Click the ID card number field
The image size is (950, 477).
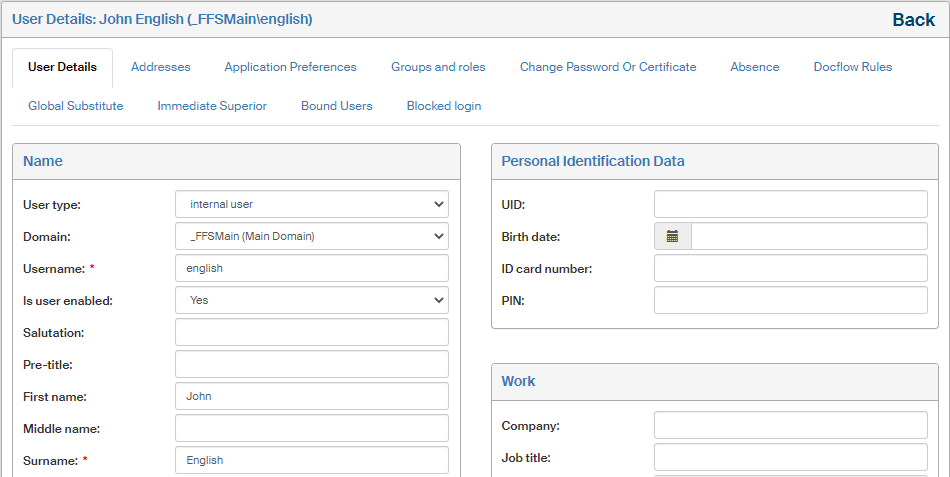point(790,268)
